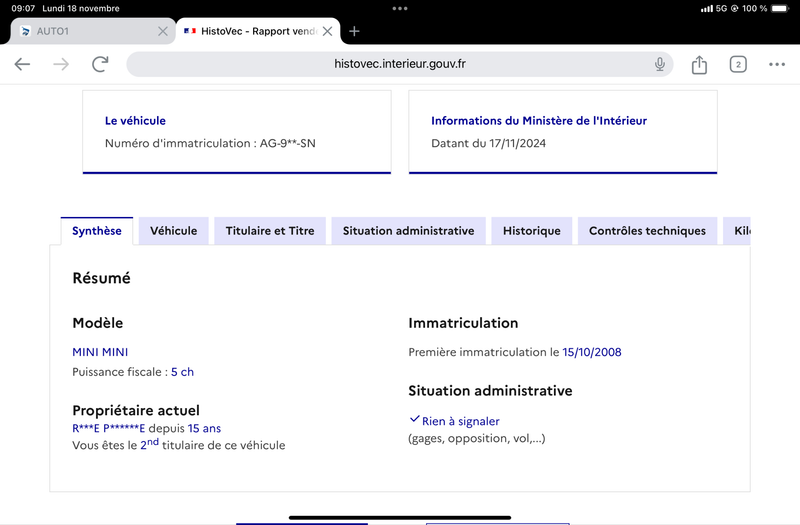The image size is (800, 525).
Task: Switch to Titulaire et Titre tab
Action: point(270,231)
